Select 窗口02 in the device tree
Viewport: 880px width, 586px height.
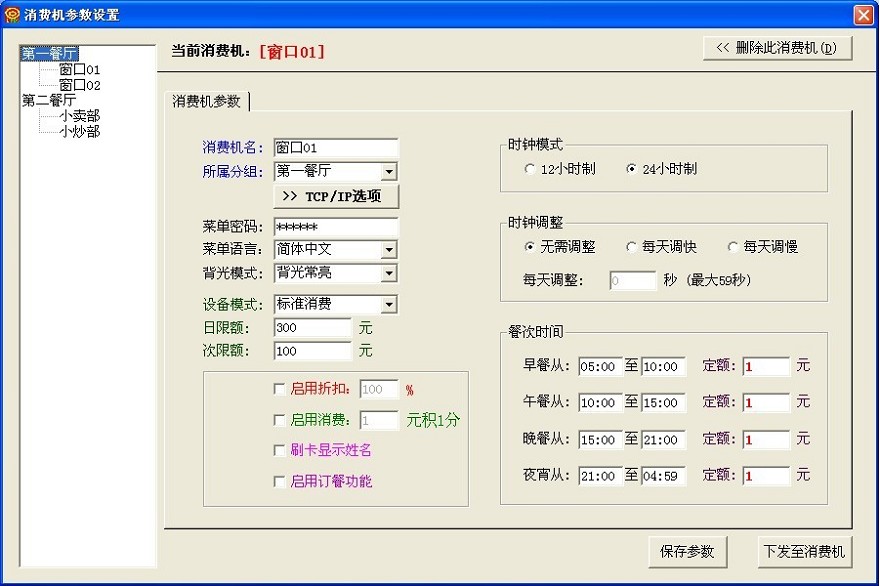pos(79,85)
